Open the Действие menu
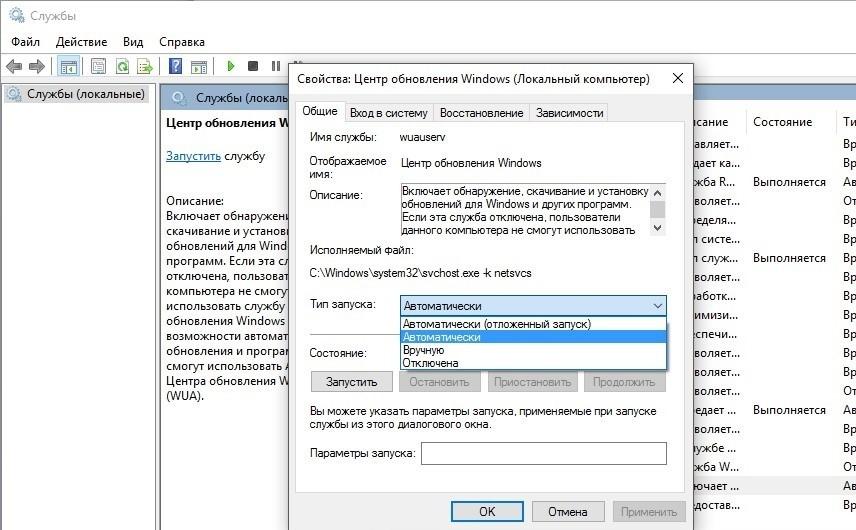The width and height of the screenshot is (856, 530). [x=81, y=42]
